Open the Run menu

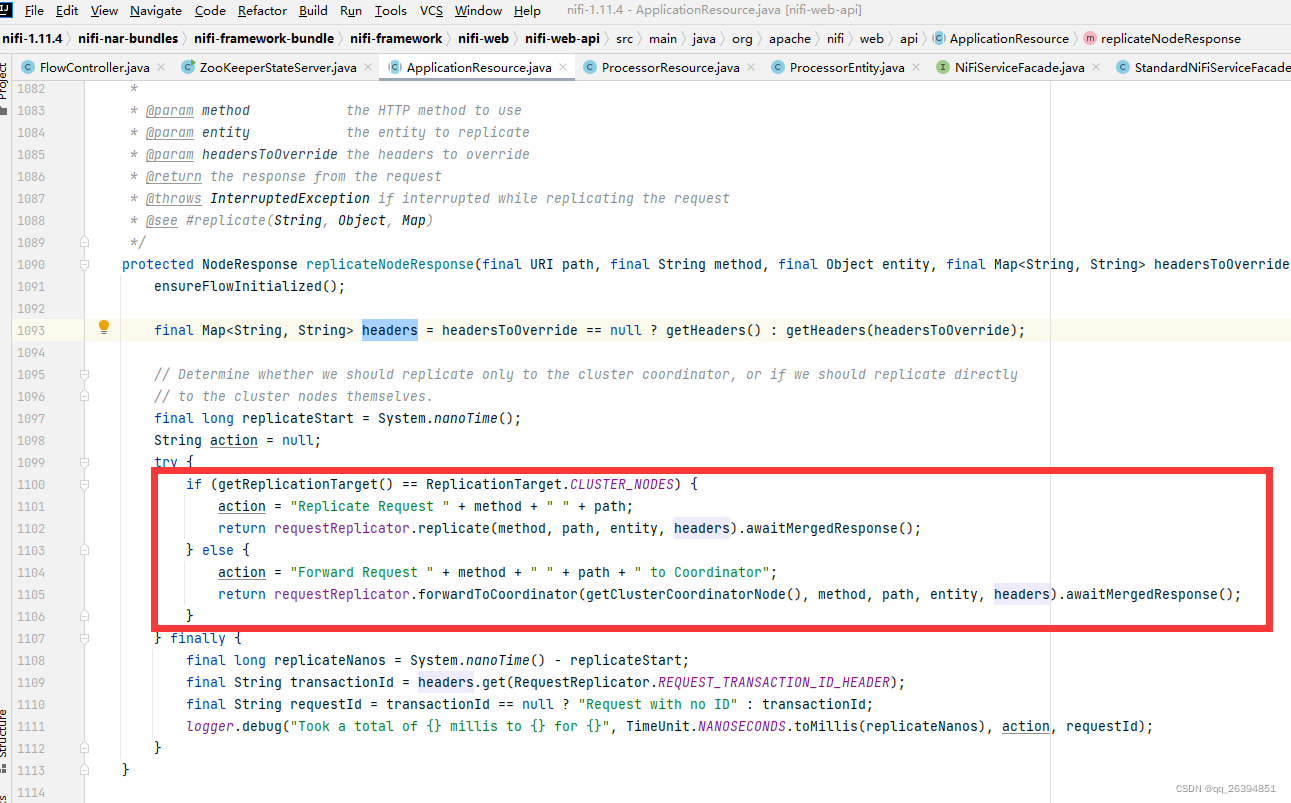(x=351, y=11)
